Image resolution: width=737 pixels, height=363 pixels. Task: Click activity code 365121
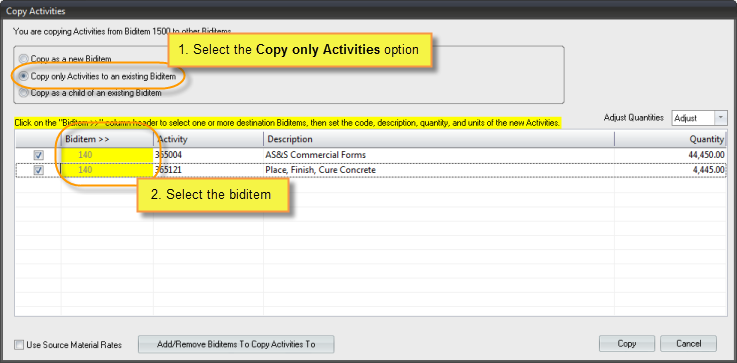[168, 170]
